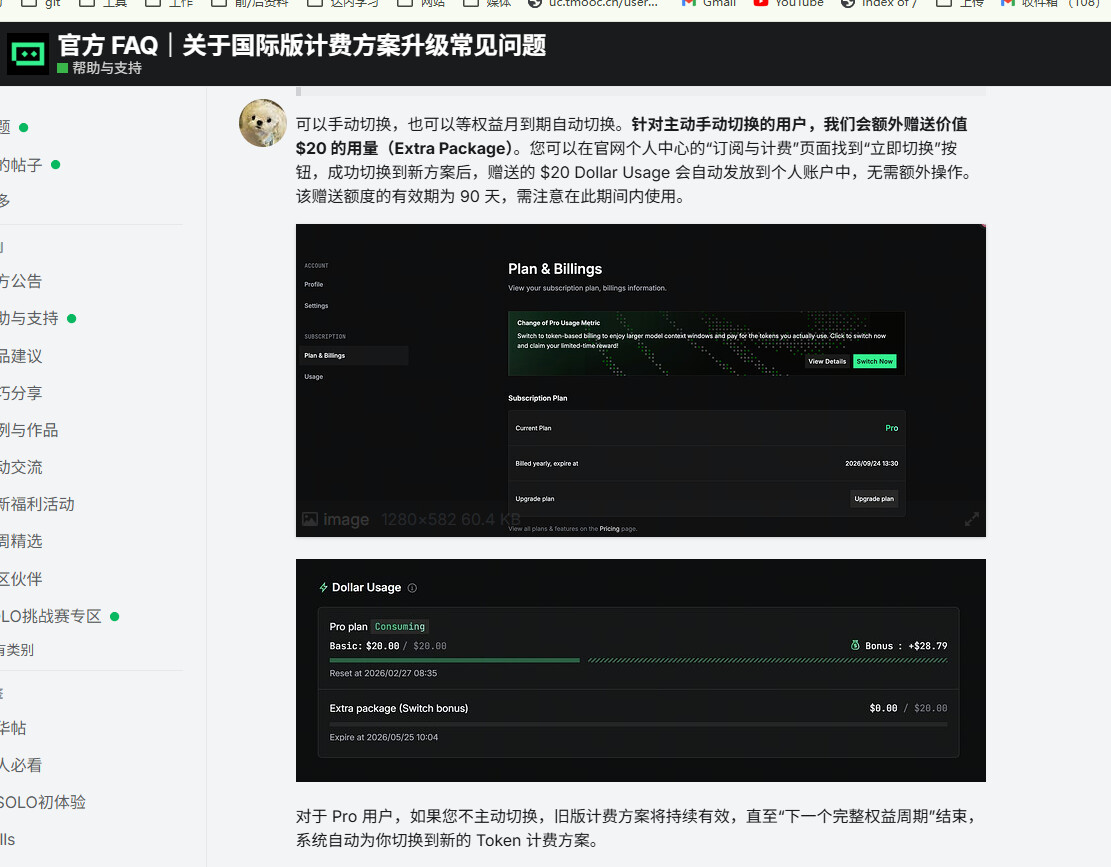Screen dimensions: 1111x867
Task: Click the 官方公告 sidebar item
Action: [21, 281]
